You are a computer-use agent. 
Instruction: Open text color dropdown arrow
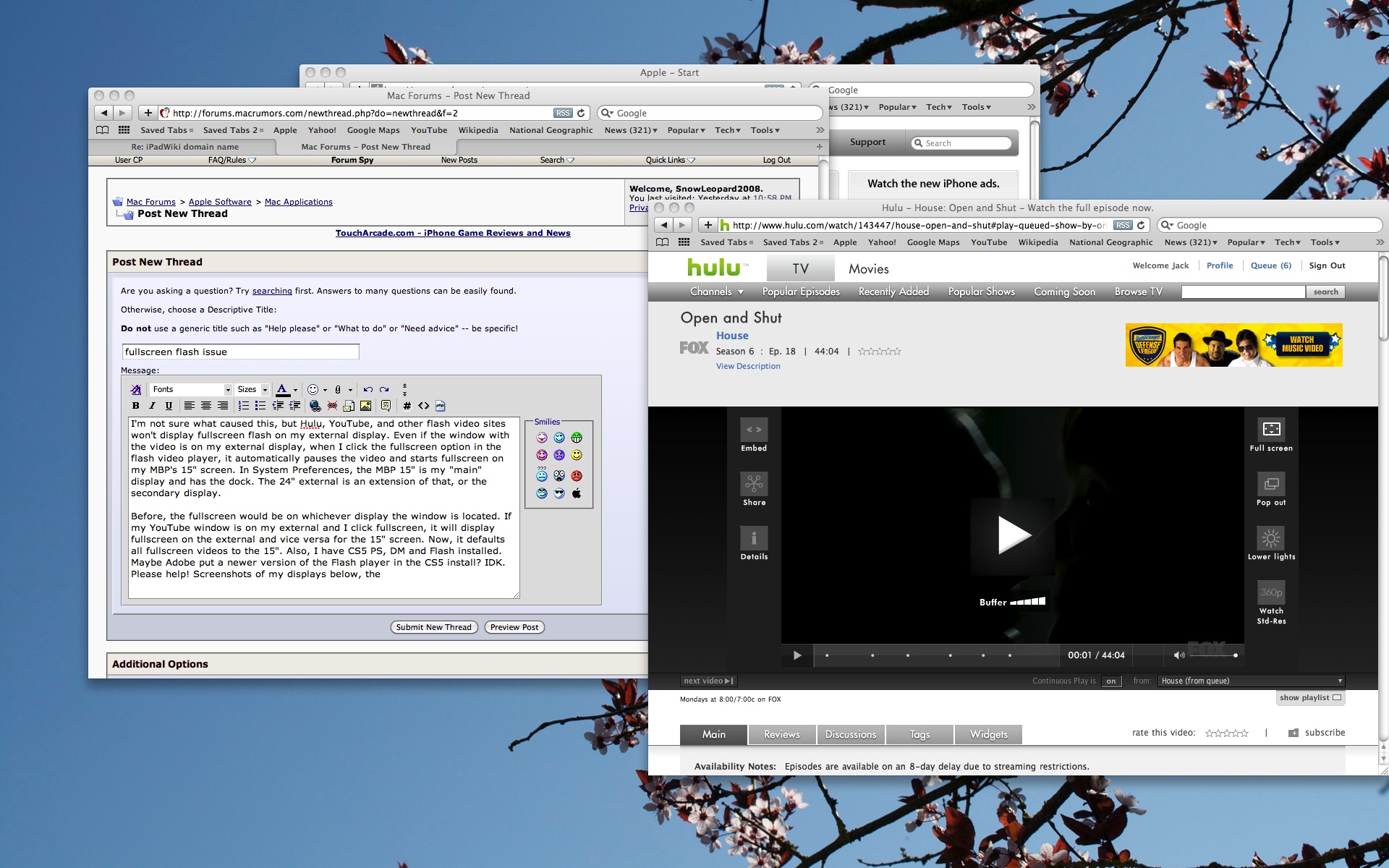click(295, 390)
